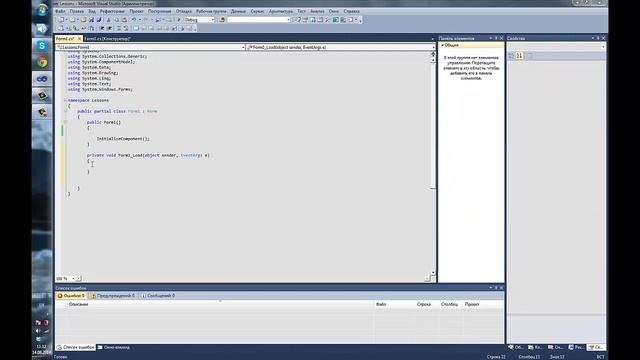This screenshot has height=360, width=640.
Task: Open the Вид menu
Action: 92,11
